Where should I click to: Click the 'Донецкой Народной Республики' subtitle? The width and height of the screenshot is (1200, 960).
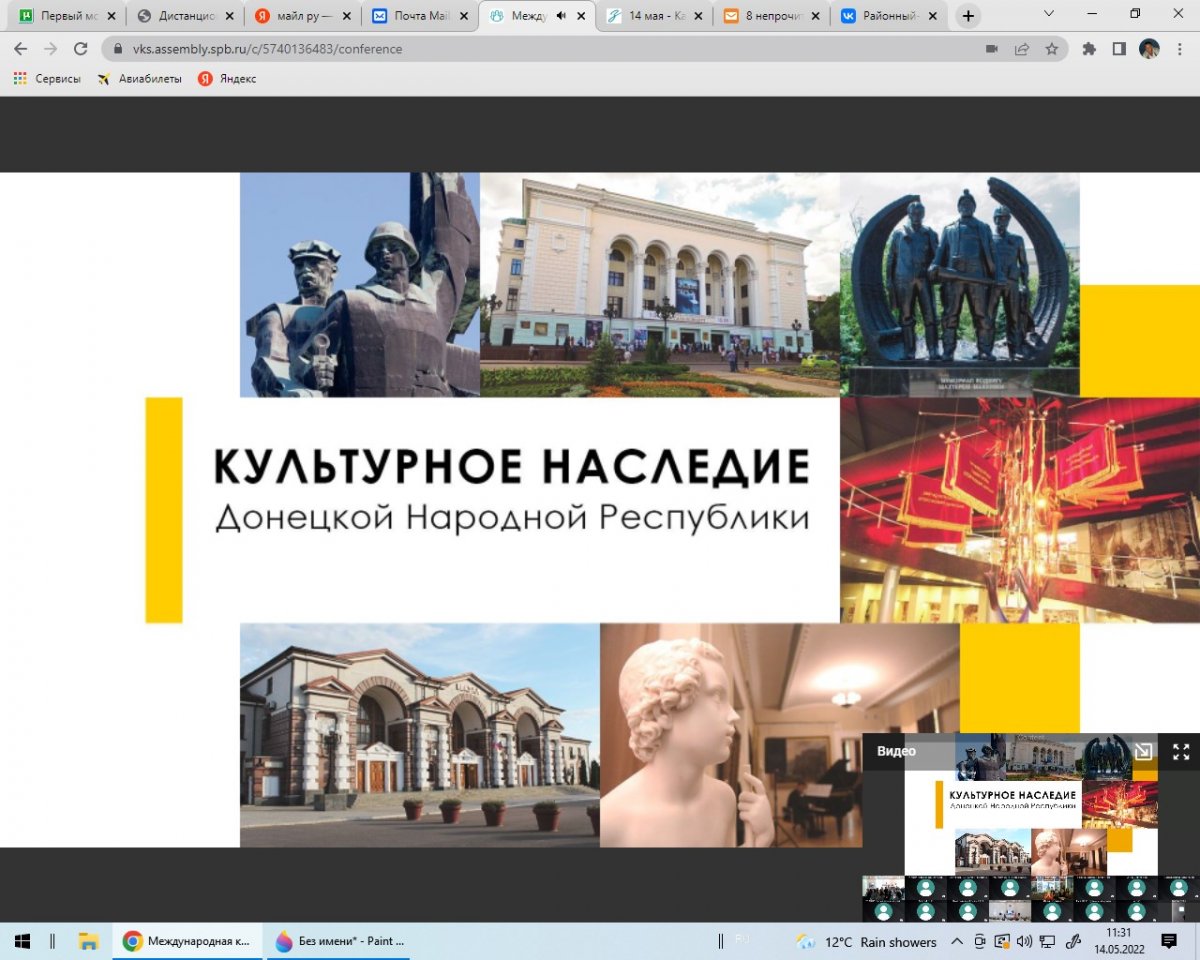click(511, 518)
